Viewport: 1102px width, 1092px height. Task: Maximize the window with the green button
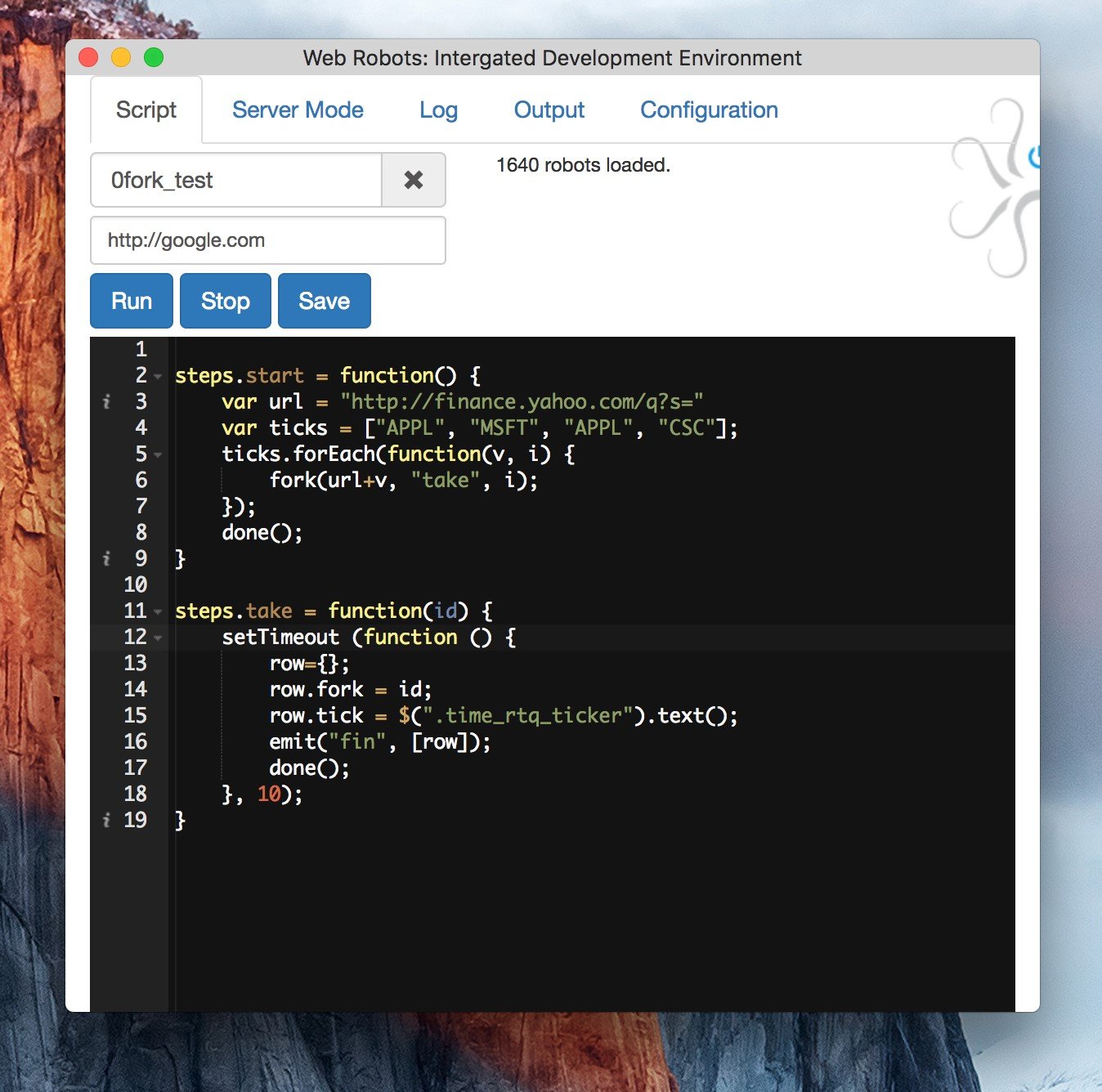154,57
